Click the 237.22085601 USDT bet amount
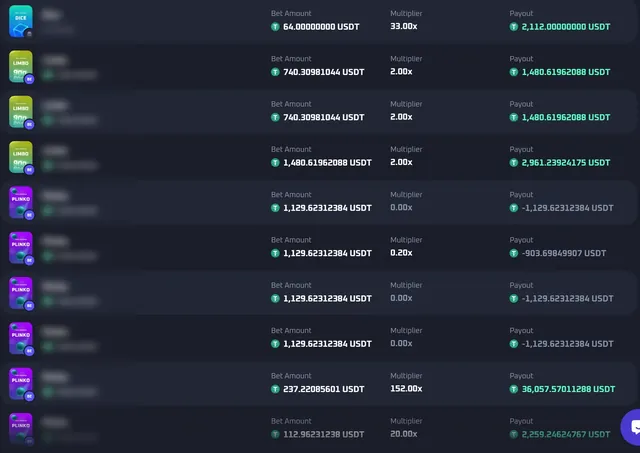Screen dimensions: 640x453 click(x=324, y=389)
